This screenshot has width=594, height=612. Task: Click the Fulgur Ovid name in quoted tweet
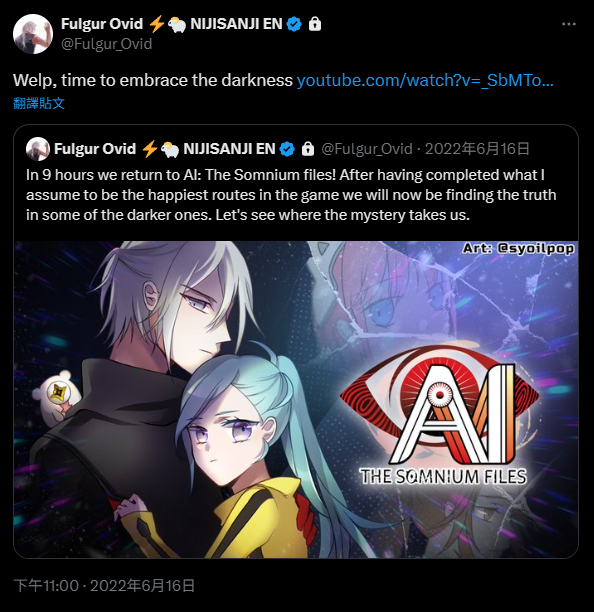pyautogui.click(x=95, y=149)
